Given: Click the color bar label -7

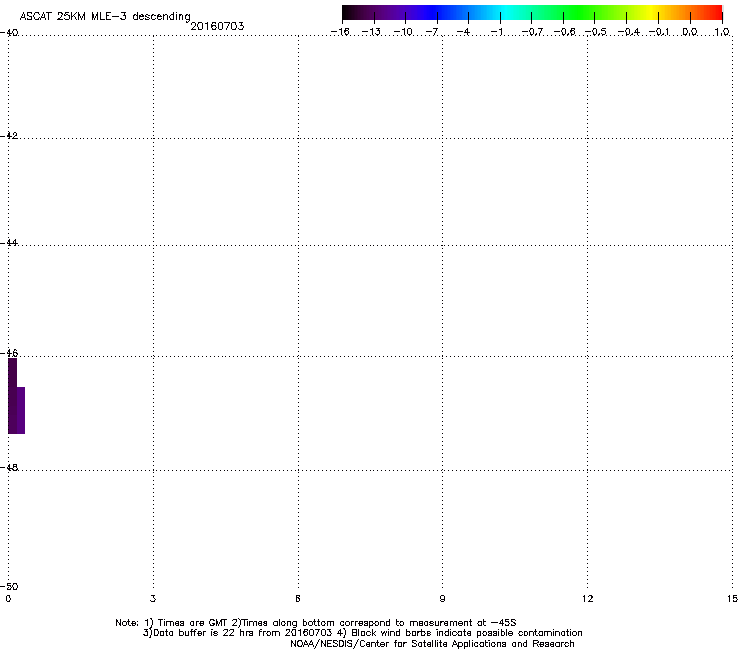Looking at the screenshot, I should click(x=432, y=32).
